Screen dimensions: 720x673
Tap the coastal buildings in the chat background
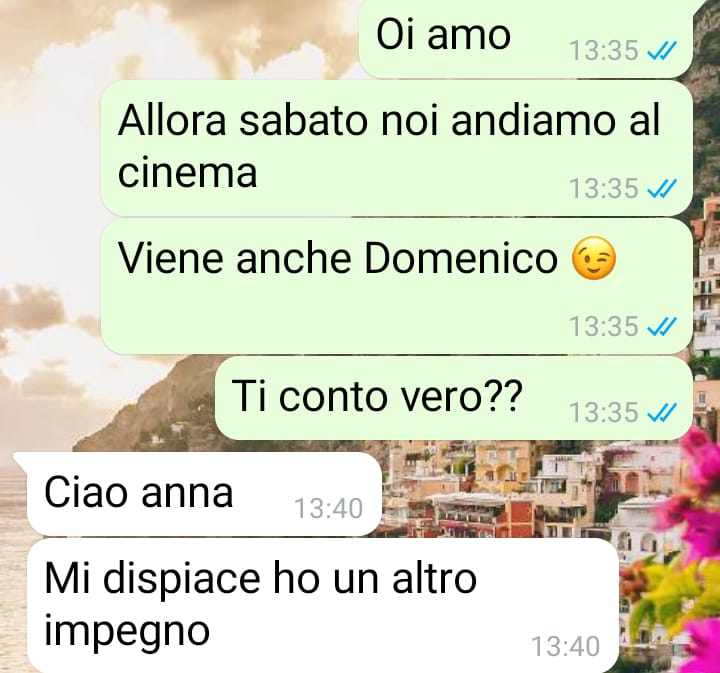(505, 489)
